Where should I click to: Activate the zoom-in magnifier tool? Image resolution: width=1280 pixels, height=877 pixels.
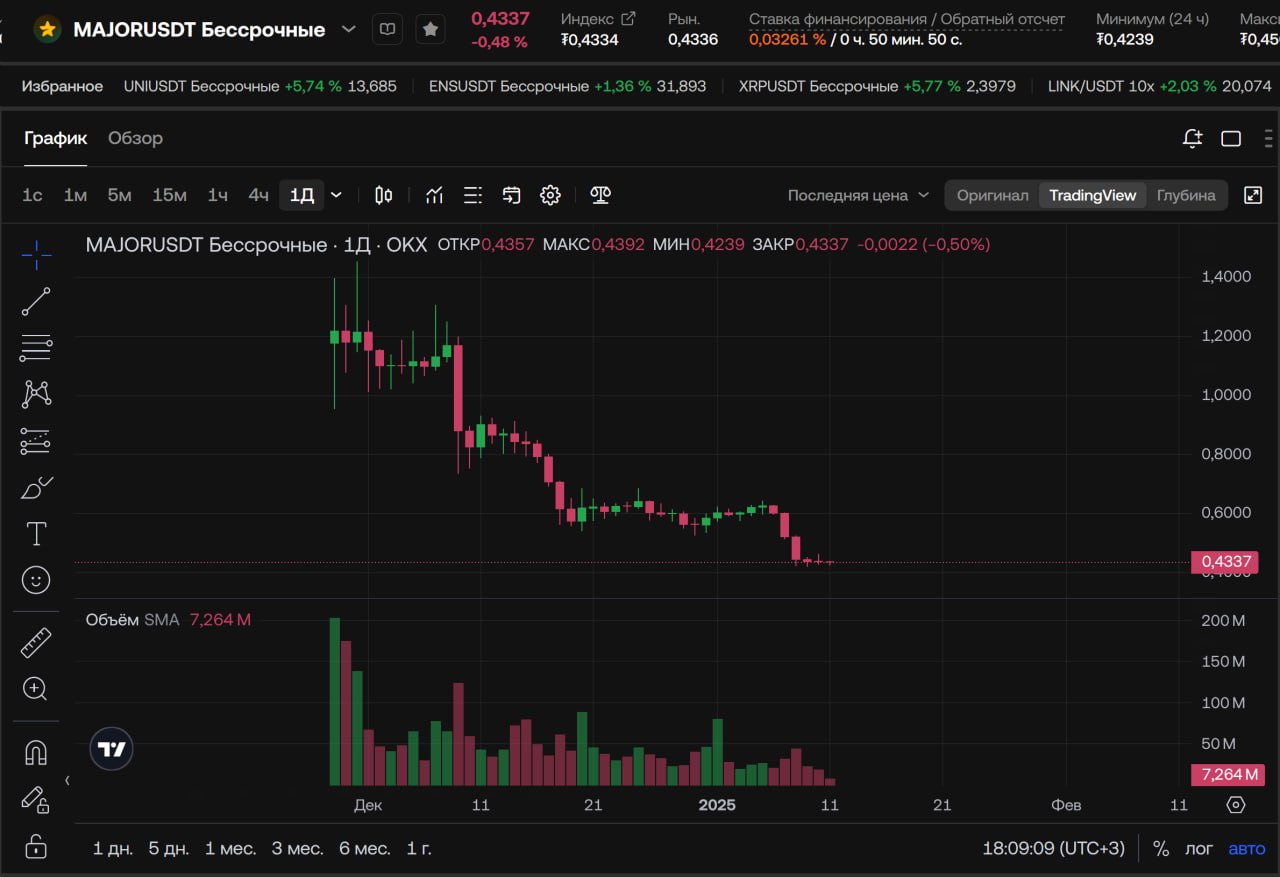tap(36, 688)
